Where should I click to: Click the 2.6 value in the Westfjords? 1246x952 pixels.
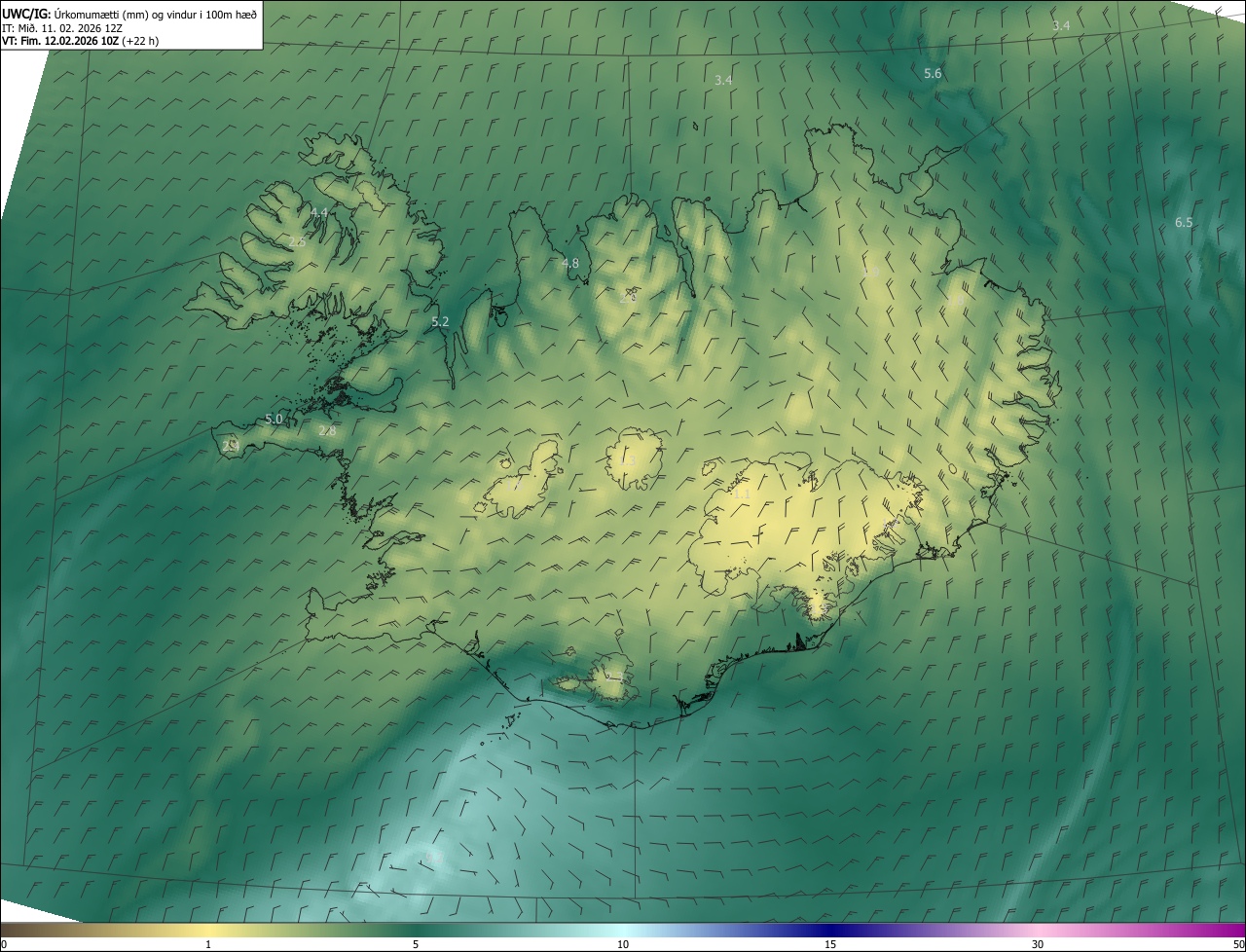coord(297,242)
